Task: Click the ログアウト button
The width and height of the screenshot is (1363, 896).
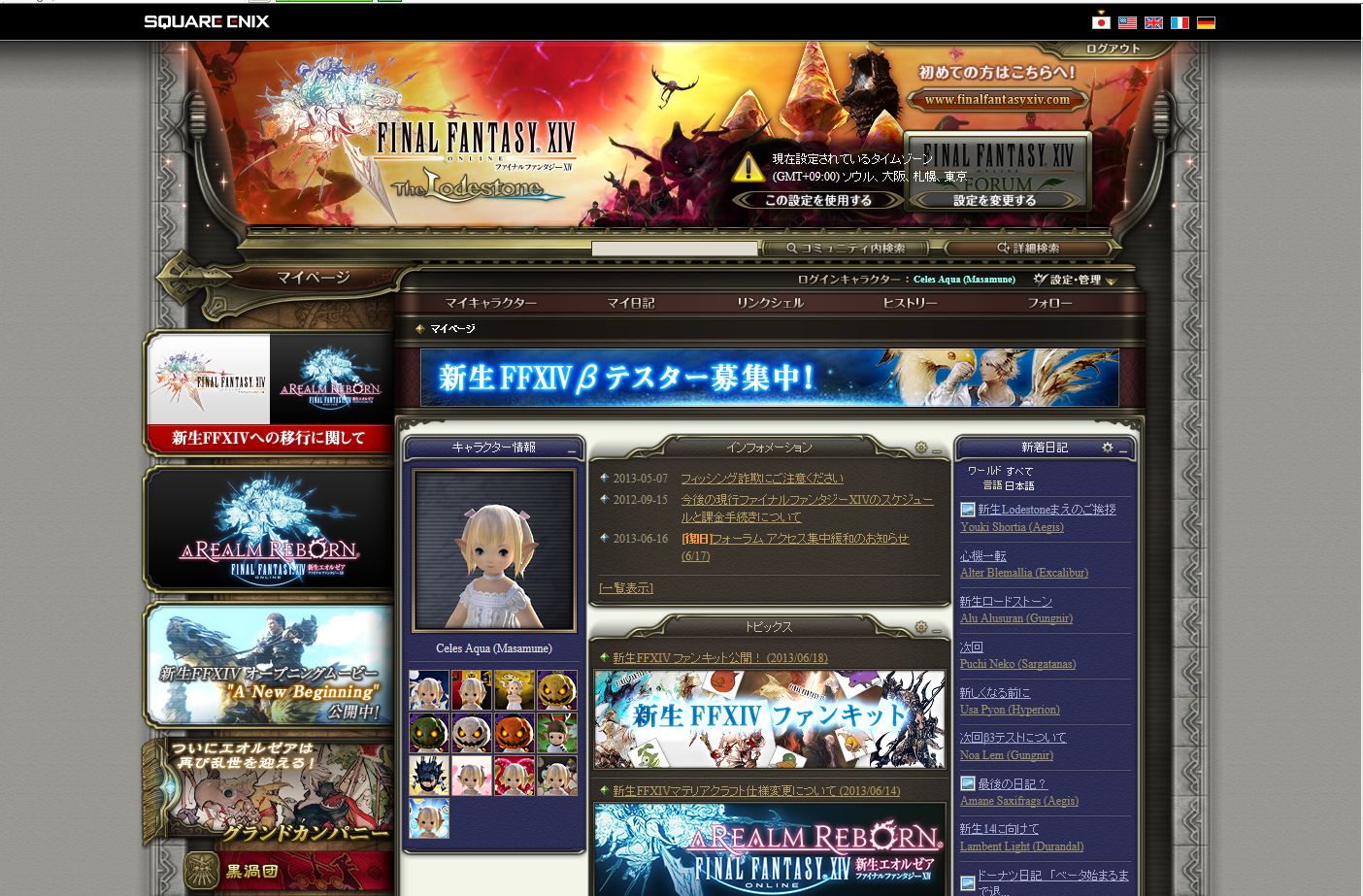Action: coord(1114,49)
